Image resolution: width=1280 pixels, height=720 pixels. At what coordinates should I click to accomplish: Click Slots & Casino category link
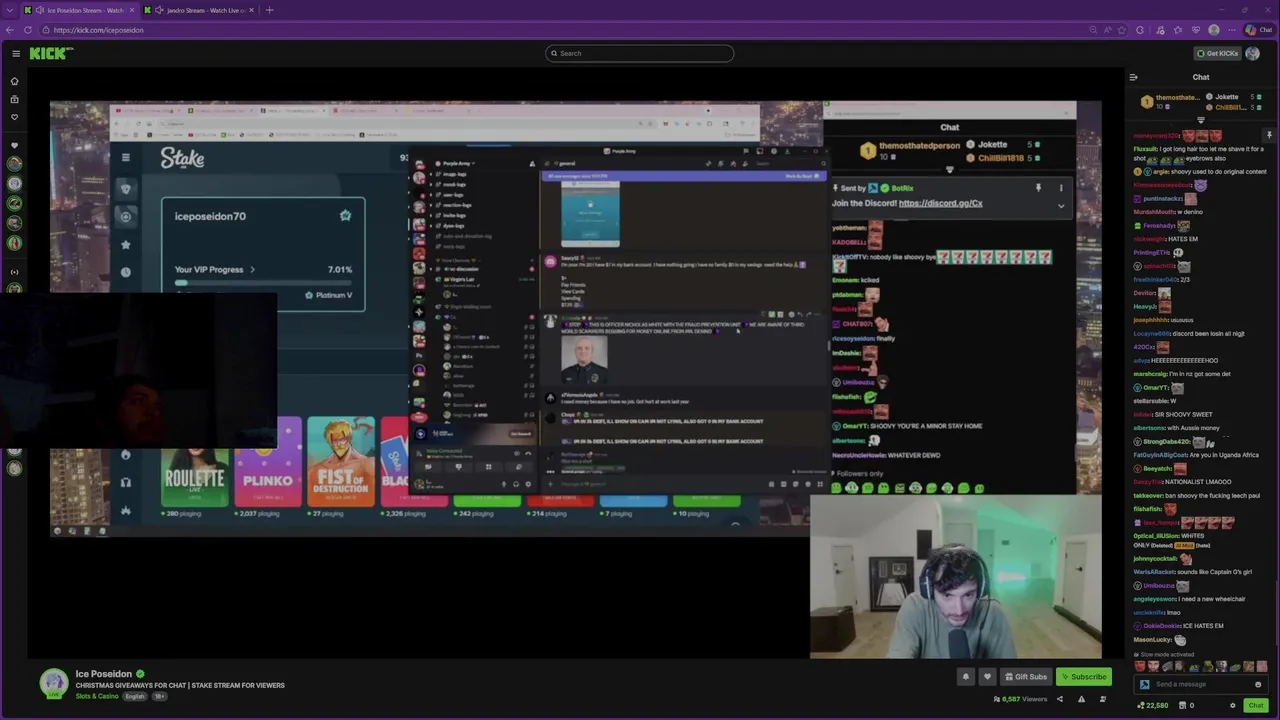97,696
